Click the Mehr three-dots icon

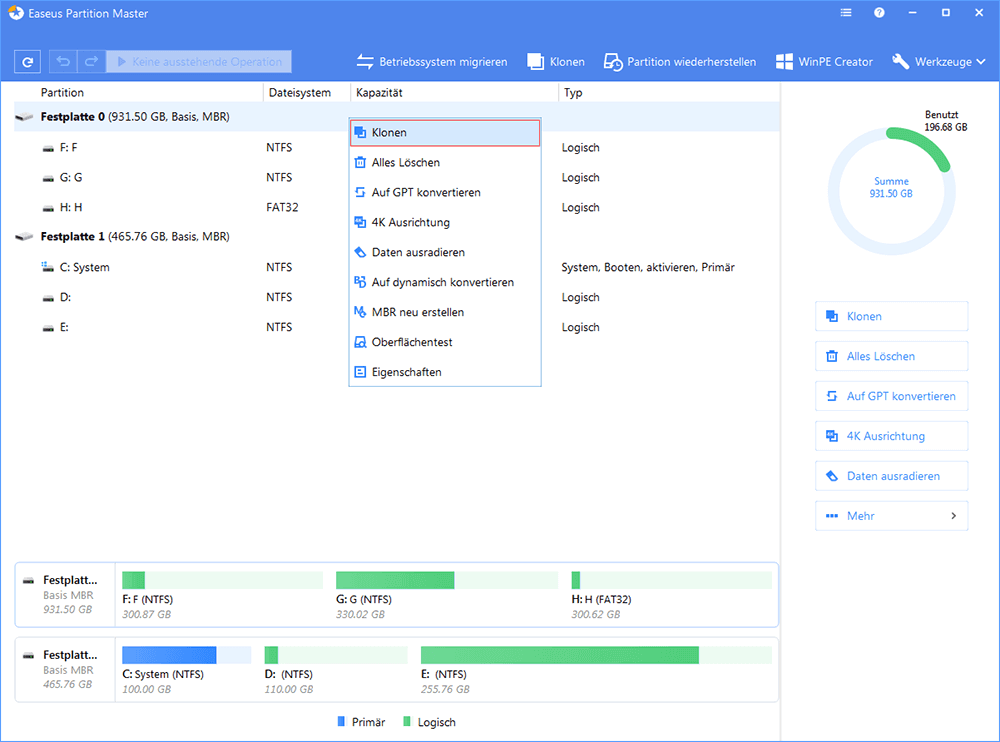pos(832,516)
